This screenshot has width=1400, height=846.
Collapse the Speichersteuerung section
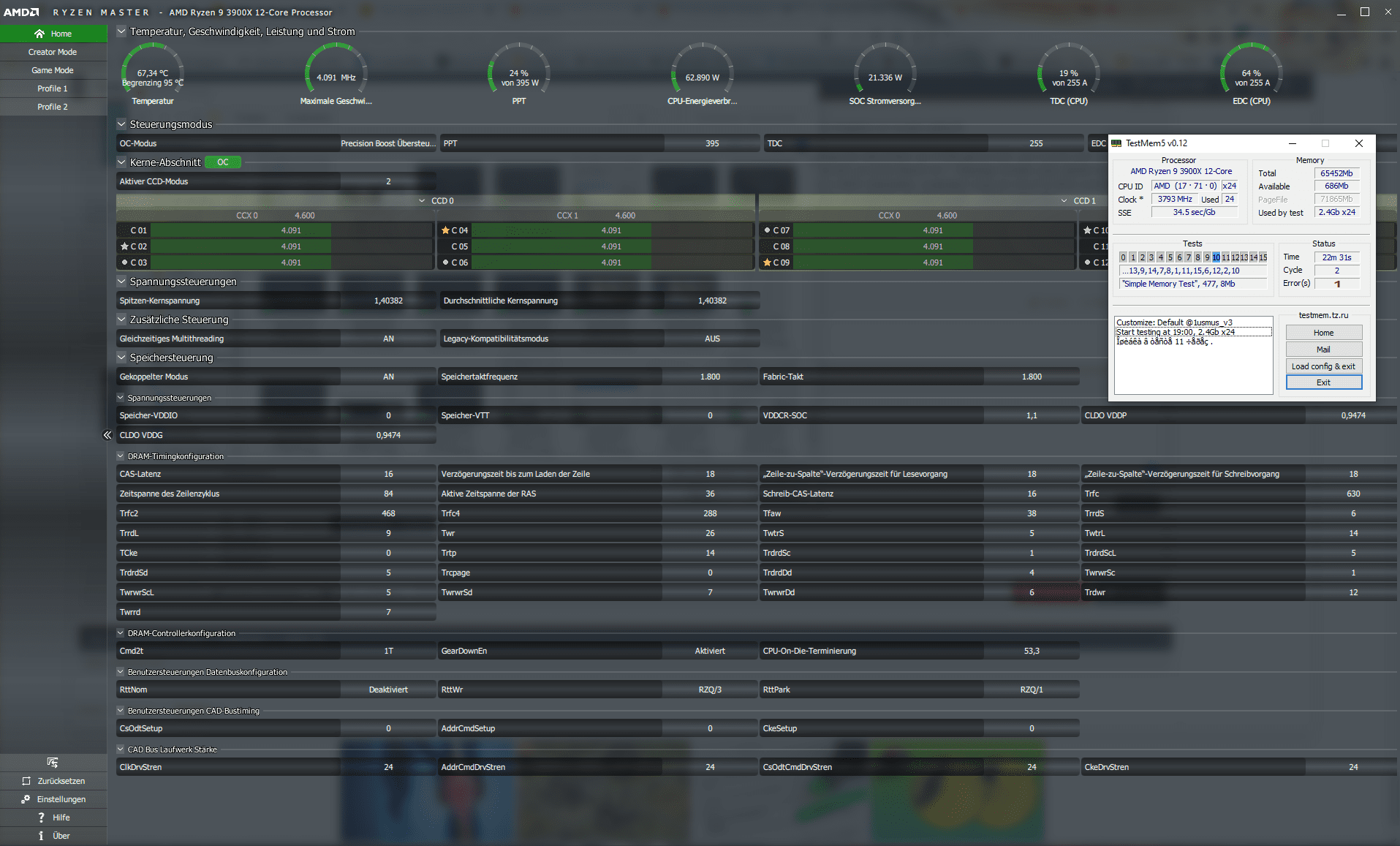click(x=121, y=358)
